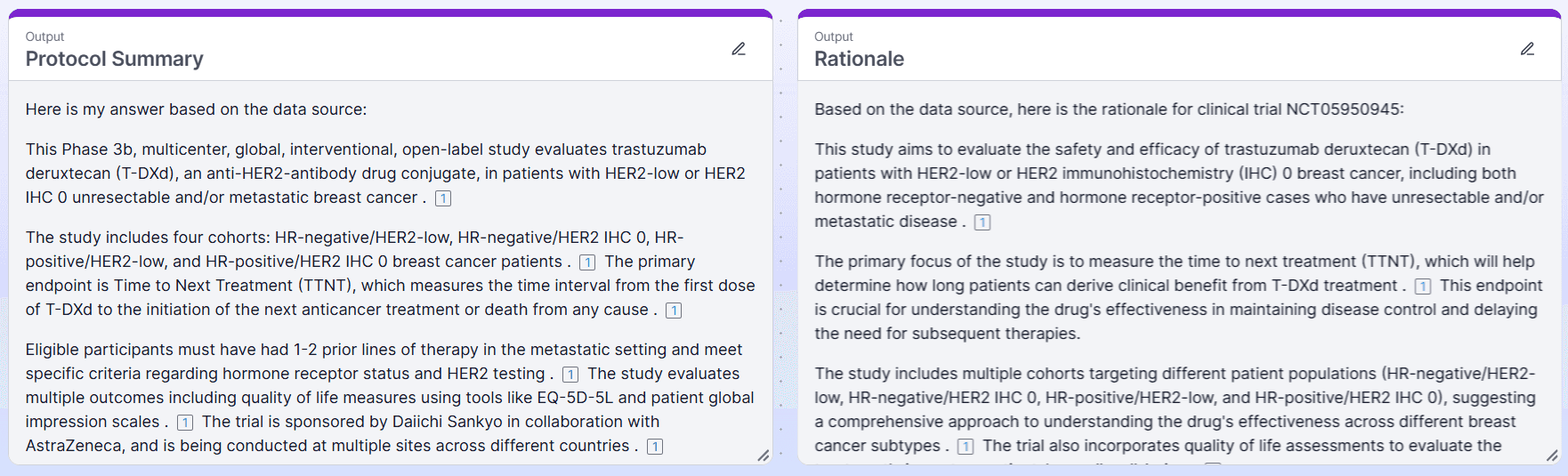Open citation after 'HER2 testing'
This screenshot has width=1568, height=476.
pos(570,375)
